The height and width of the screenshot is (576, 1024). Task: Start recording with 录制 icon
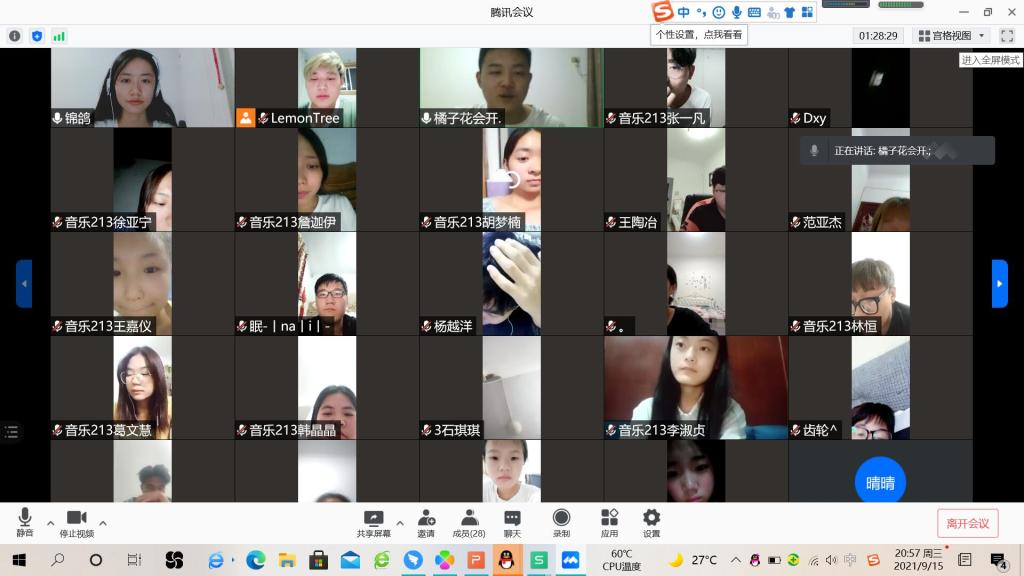tap(561, 519)
